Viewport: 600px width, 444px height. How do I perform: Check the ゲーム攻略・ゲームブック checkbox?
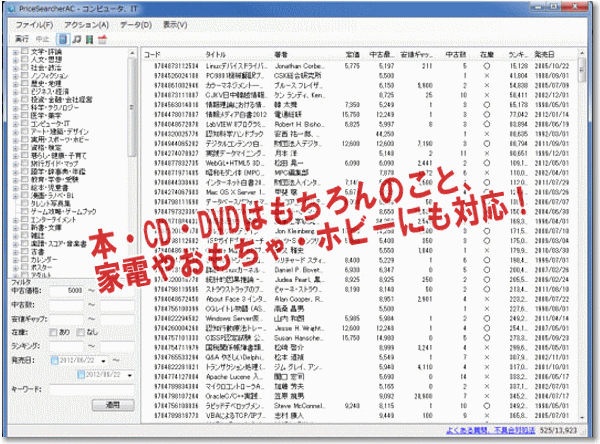point(25,211)
